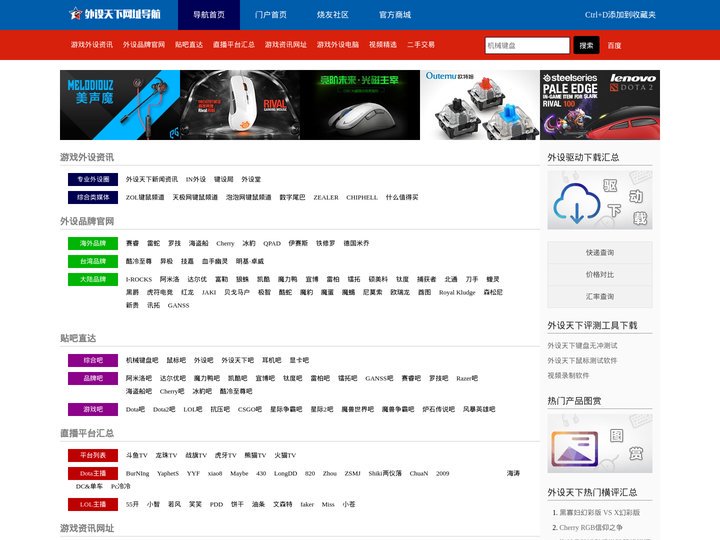
Task: Select 游戏外设电脑 in red menu bar
Action: coord(338,45)
